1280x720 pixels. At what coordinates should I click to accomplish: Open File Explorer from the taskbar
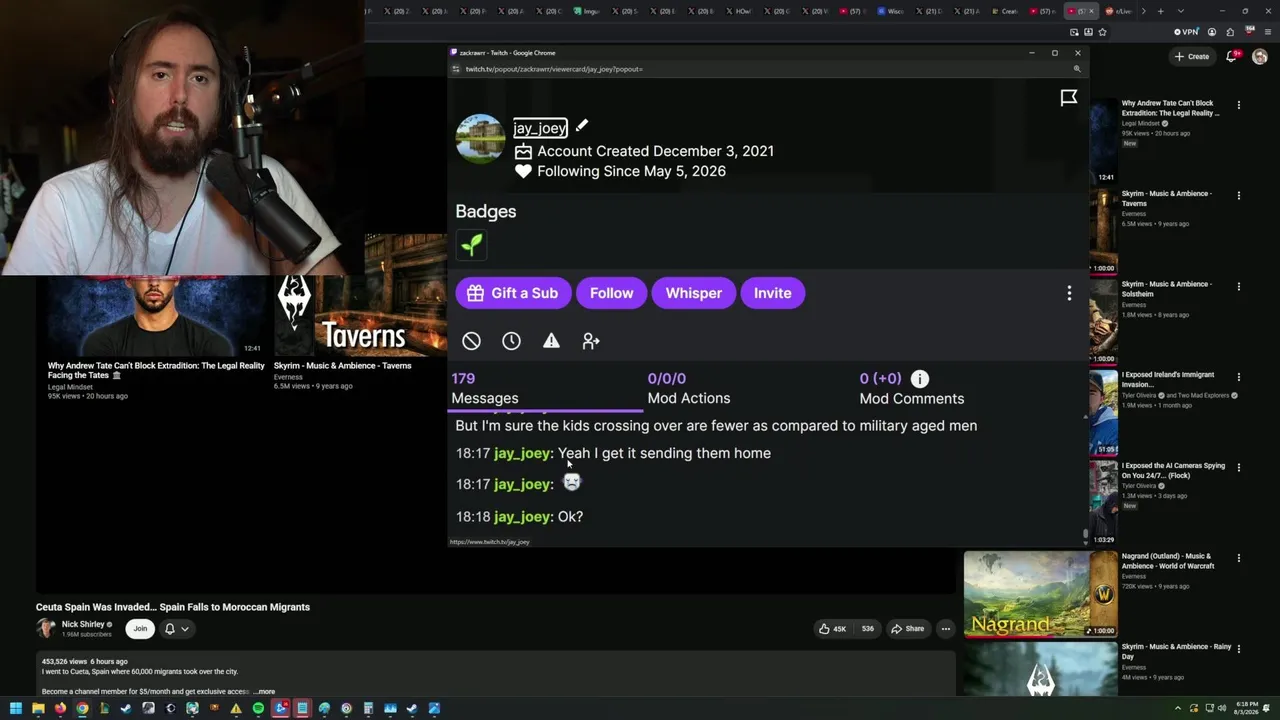(38, 709)
